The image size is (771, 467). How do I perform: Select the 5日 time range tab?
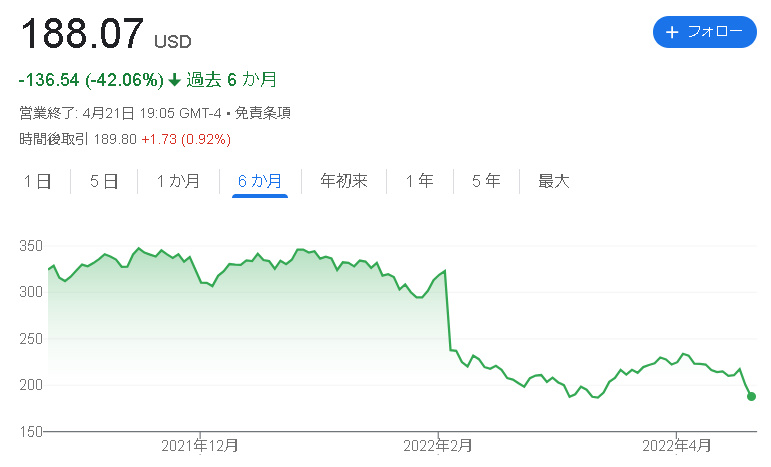click(104, 181)
